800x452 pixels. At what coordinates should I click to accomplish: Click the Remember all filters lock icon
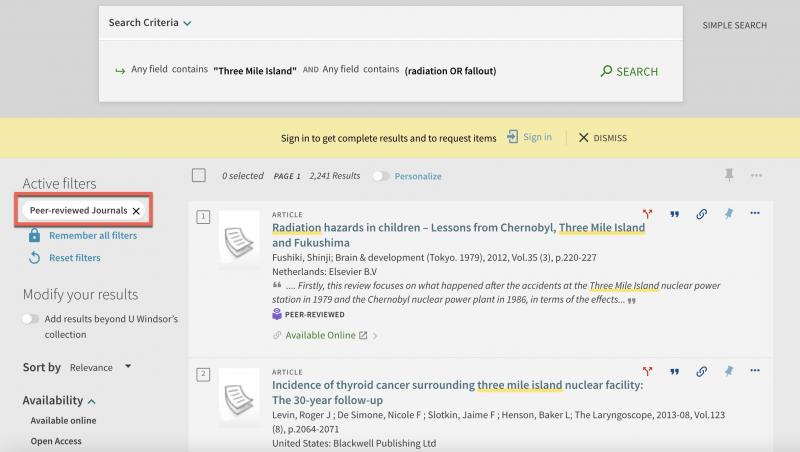35,236
